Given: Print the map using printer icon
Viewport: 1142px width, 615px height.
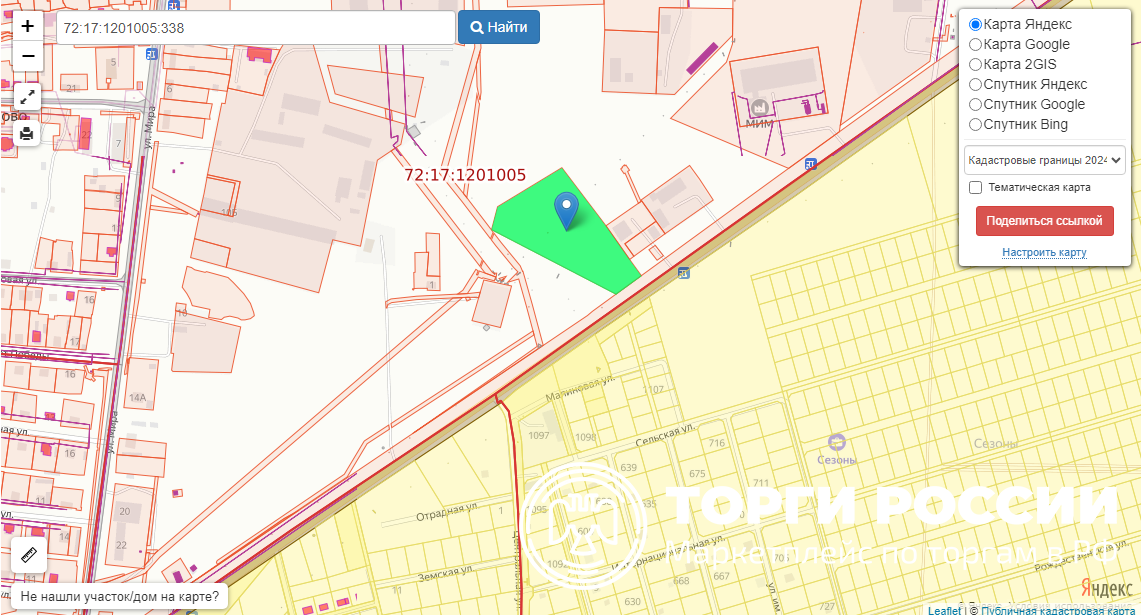Looking at the screenshot, I should 27,132.
